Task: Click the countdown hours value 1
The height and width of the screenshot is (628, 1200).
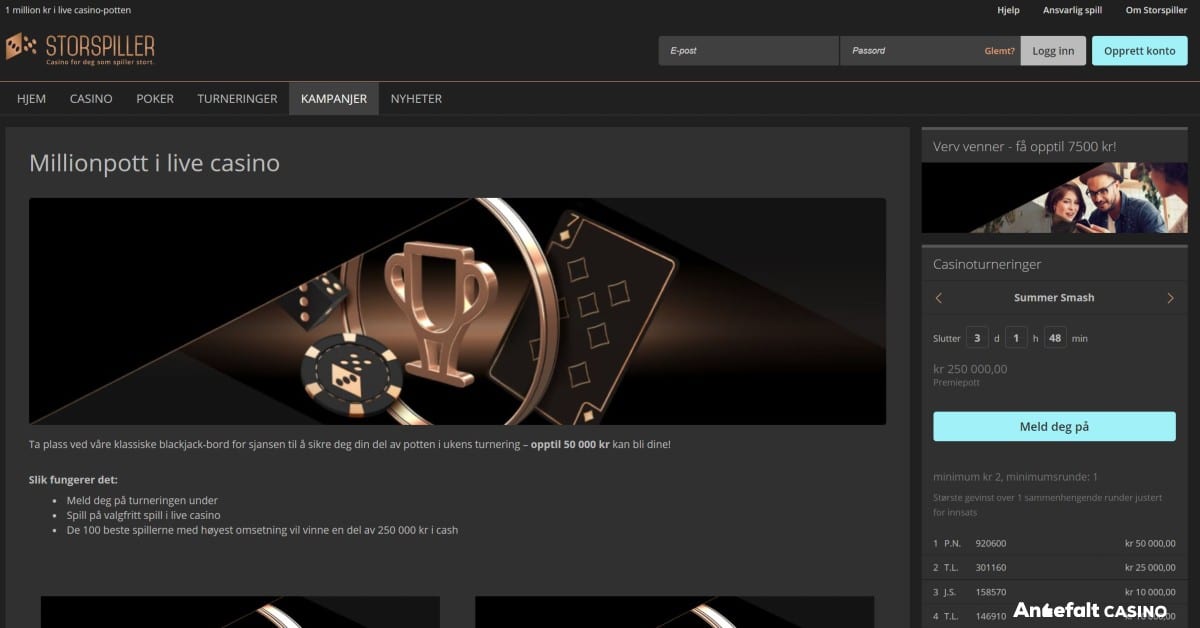Action: [x=1016, y=338]
